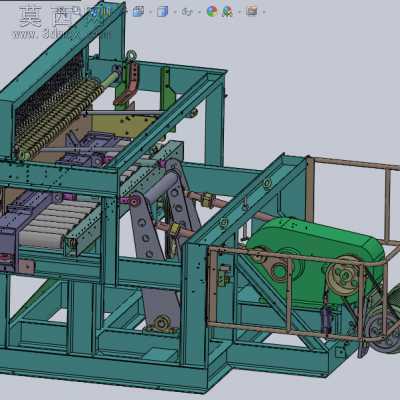Image resolution: width=400 pixels, height=400 pixels.
Task: Expand the dropdown arrow after View Settings
Action: coord(264,12)
